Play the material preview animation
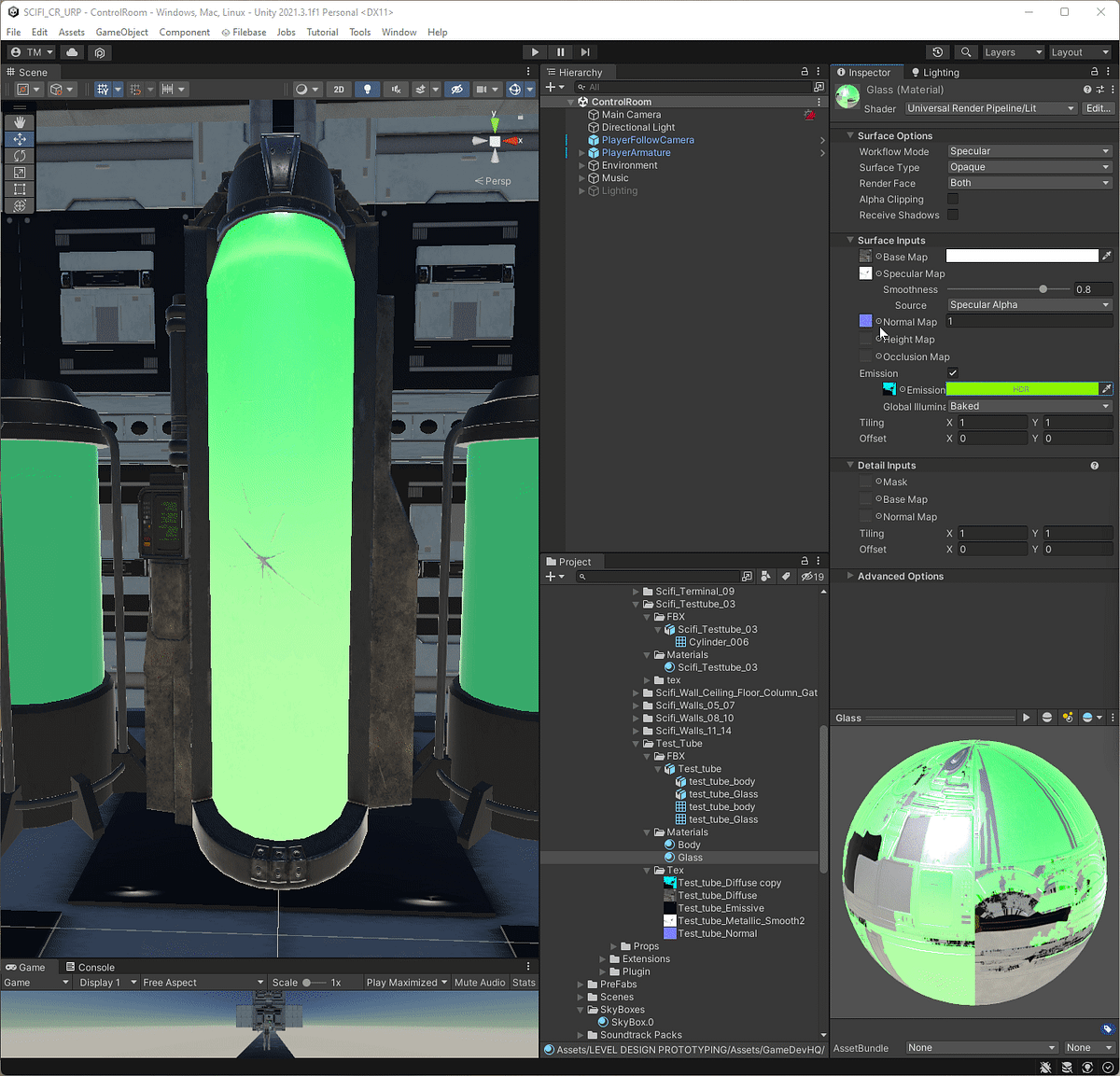 pos(1026,718)
